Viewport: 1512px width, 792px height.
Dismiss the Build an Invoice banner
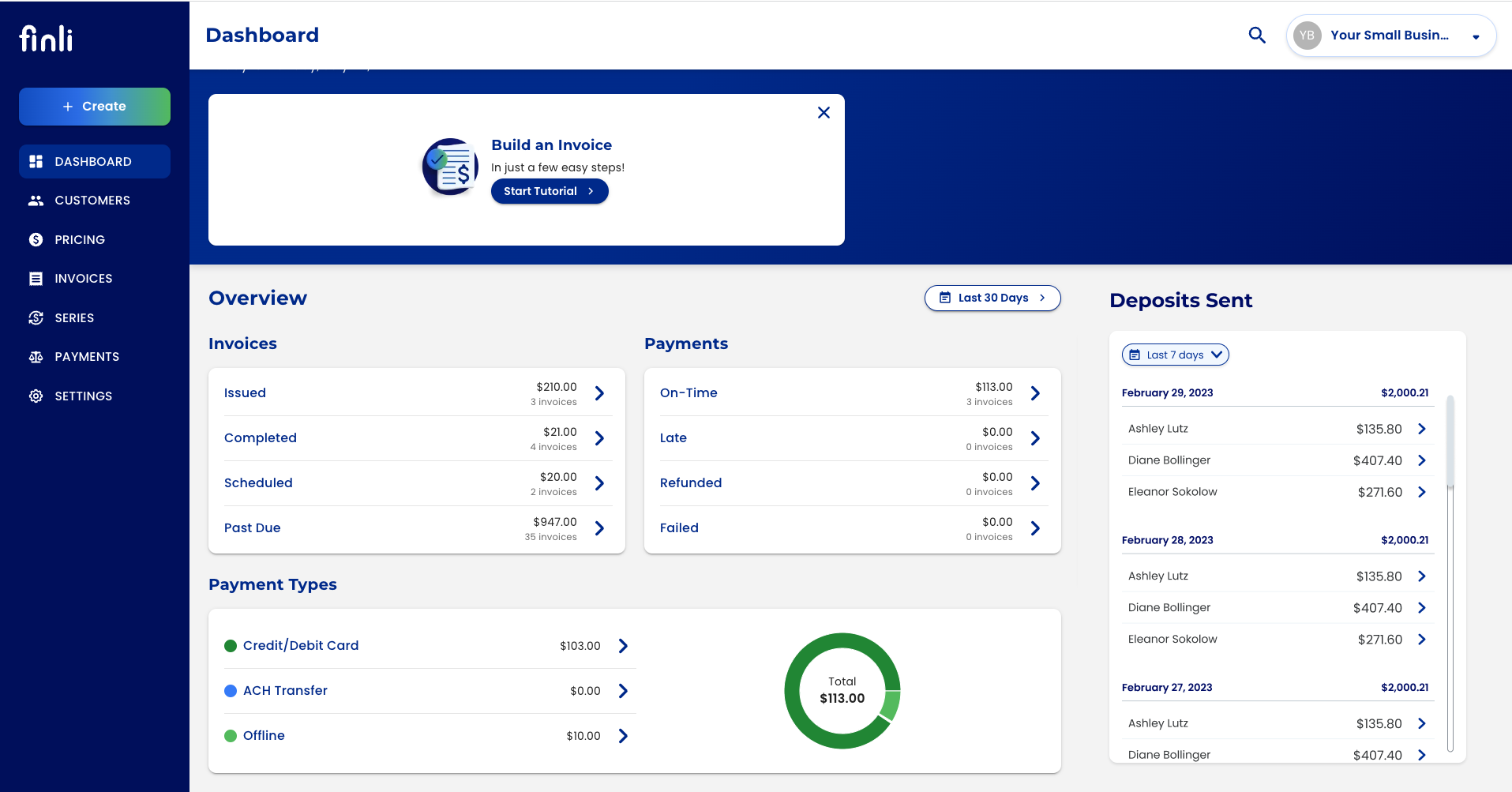[824, 112]
